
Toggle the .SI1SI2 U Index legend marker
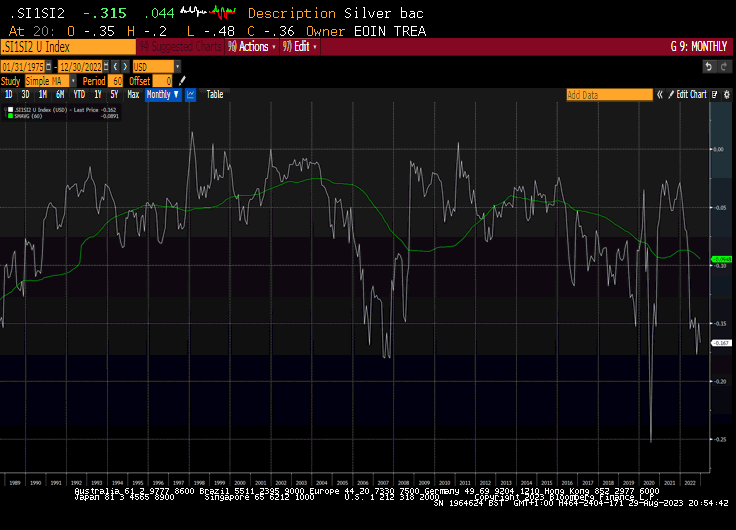[9, 108]
